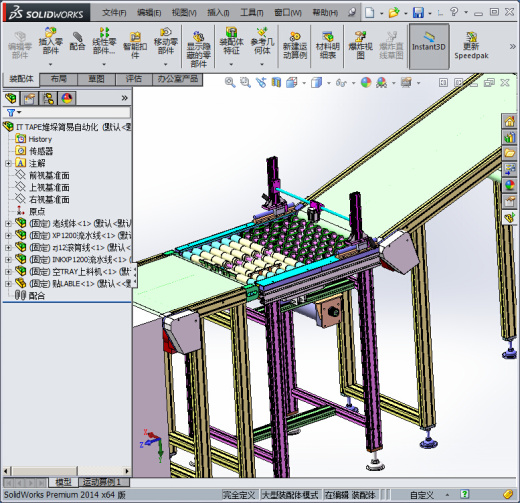Click the 智能扣件 (Smart Fasteners) icon
Screen dimensions: 520x503
coord(135,45)
